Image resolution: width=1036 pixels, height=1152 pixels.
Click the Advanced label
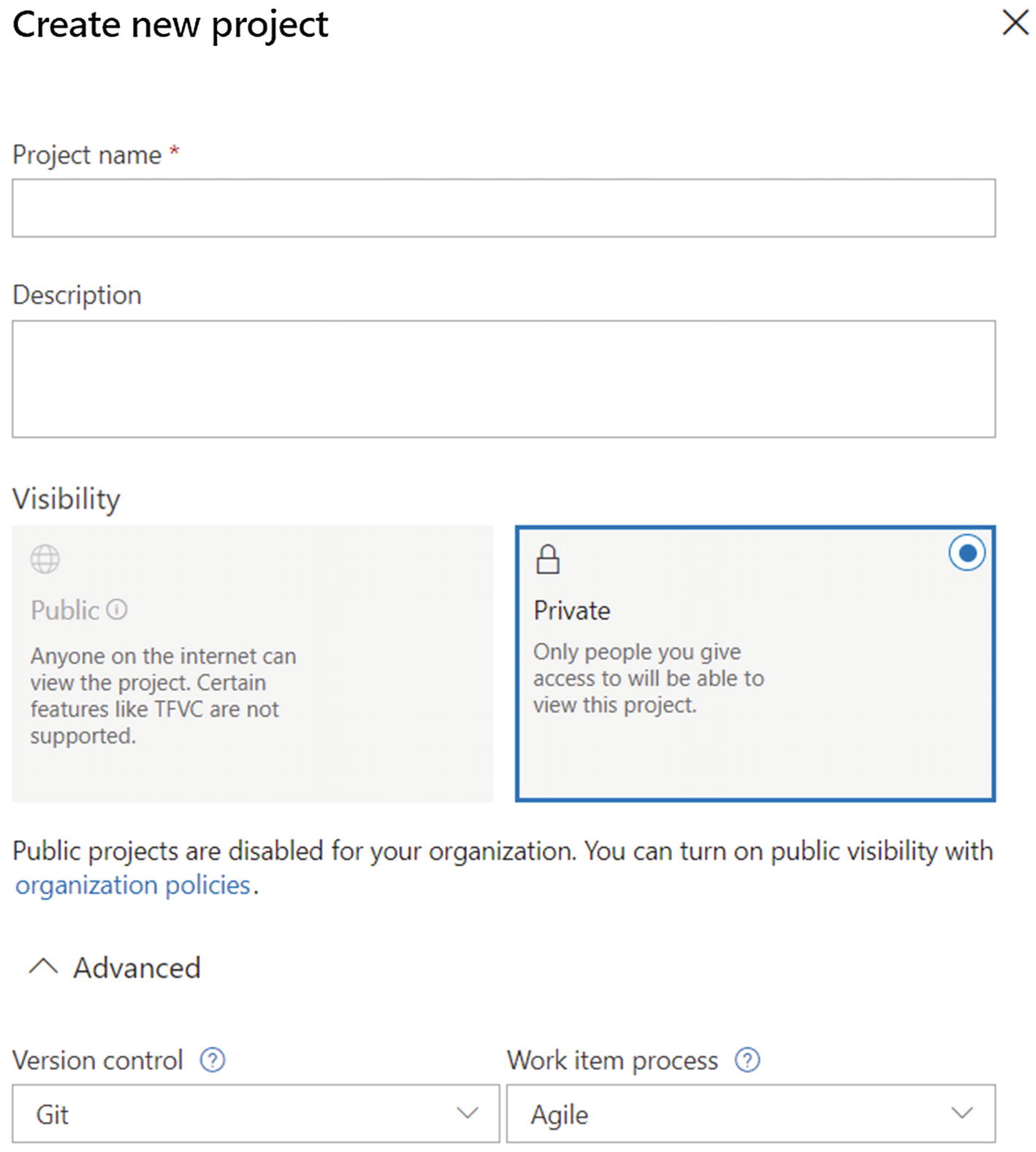(137, 967)
